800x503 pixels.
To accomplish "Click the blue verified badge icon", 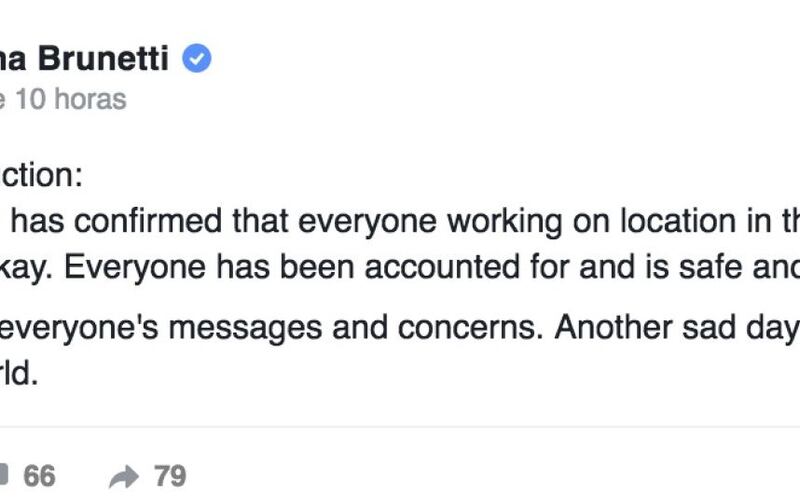I will click(196, 58).
